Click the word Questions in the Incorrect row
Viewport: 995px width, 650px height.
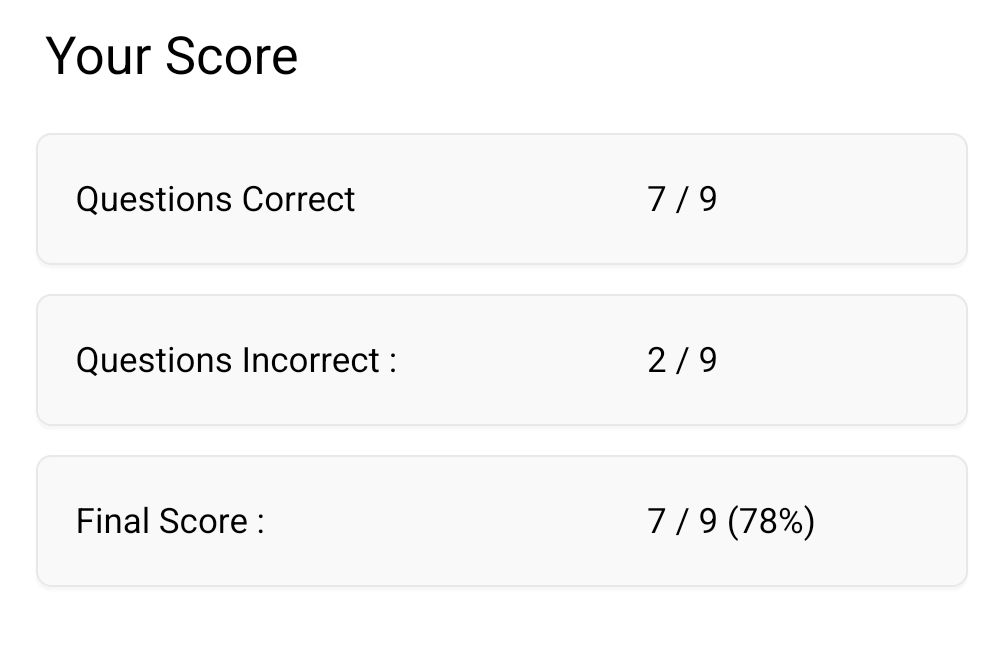pyautogui.click(x=154, y=361)
